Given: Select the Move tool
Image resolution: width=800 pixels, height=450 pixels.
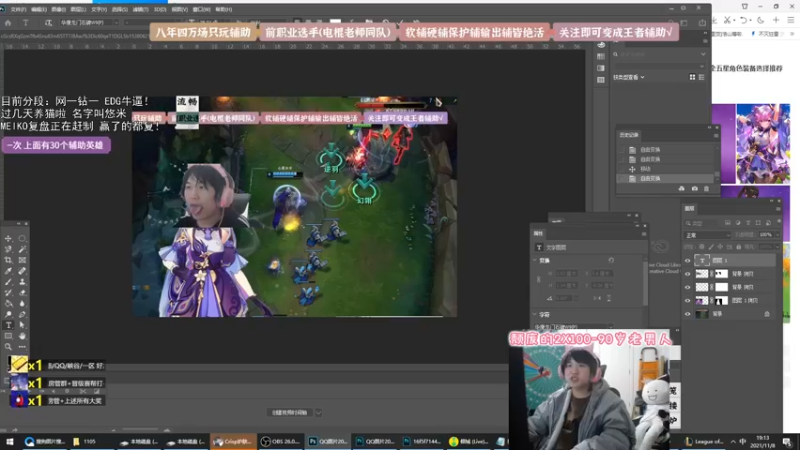Looking at the screenshot, I should [x=8, y=238].
